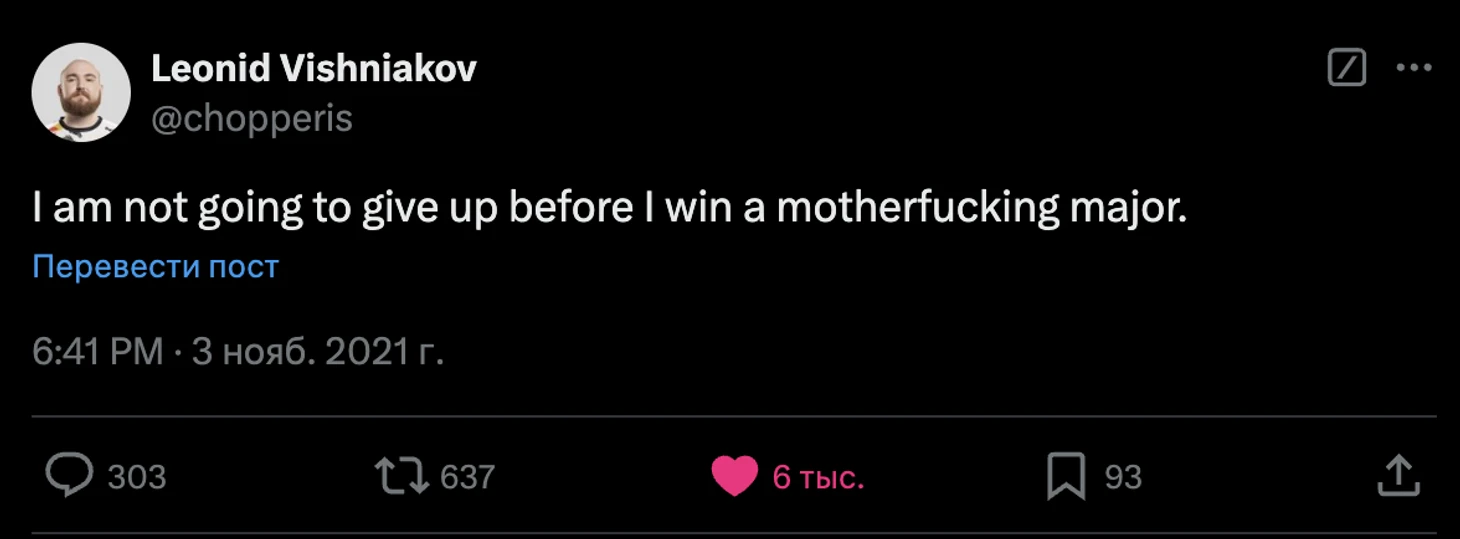Open the reply speech bubble icon
The width and height of the screenshot is (1460, 539).
coord(70,476)
